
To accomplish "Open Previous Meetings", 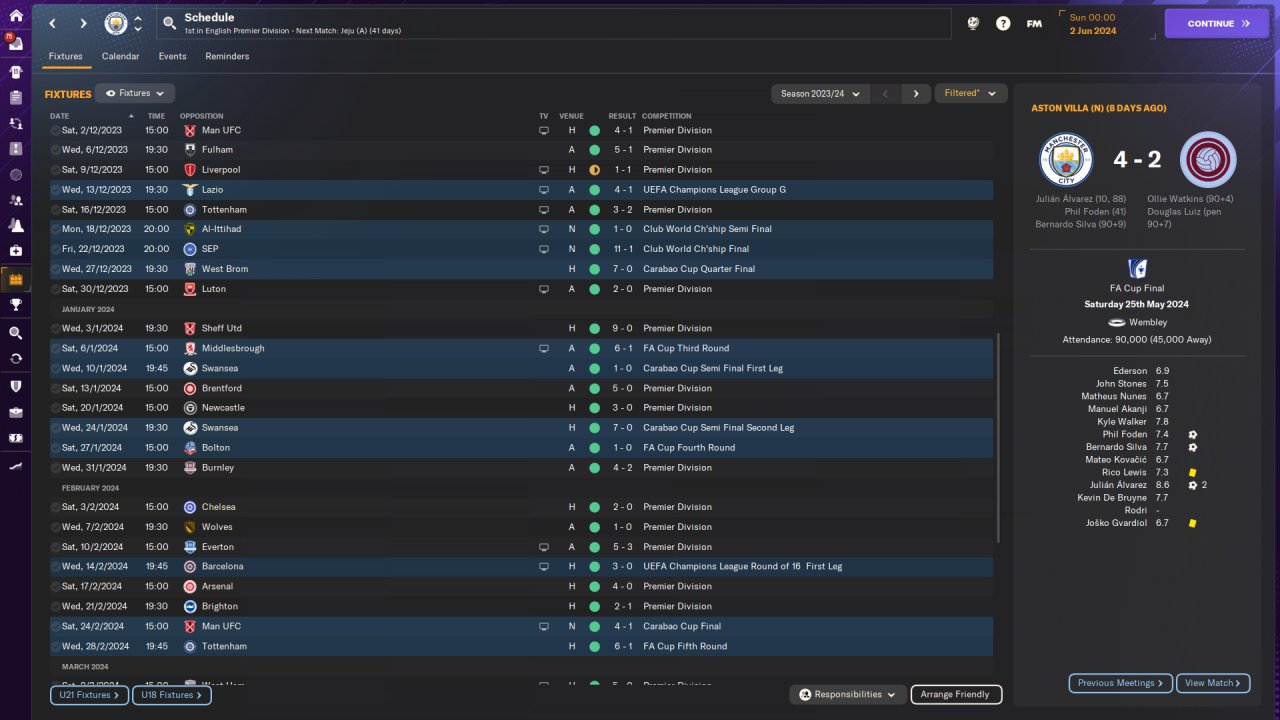I will (1121, 683).
